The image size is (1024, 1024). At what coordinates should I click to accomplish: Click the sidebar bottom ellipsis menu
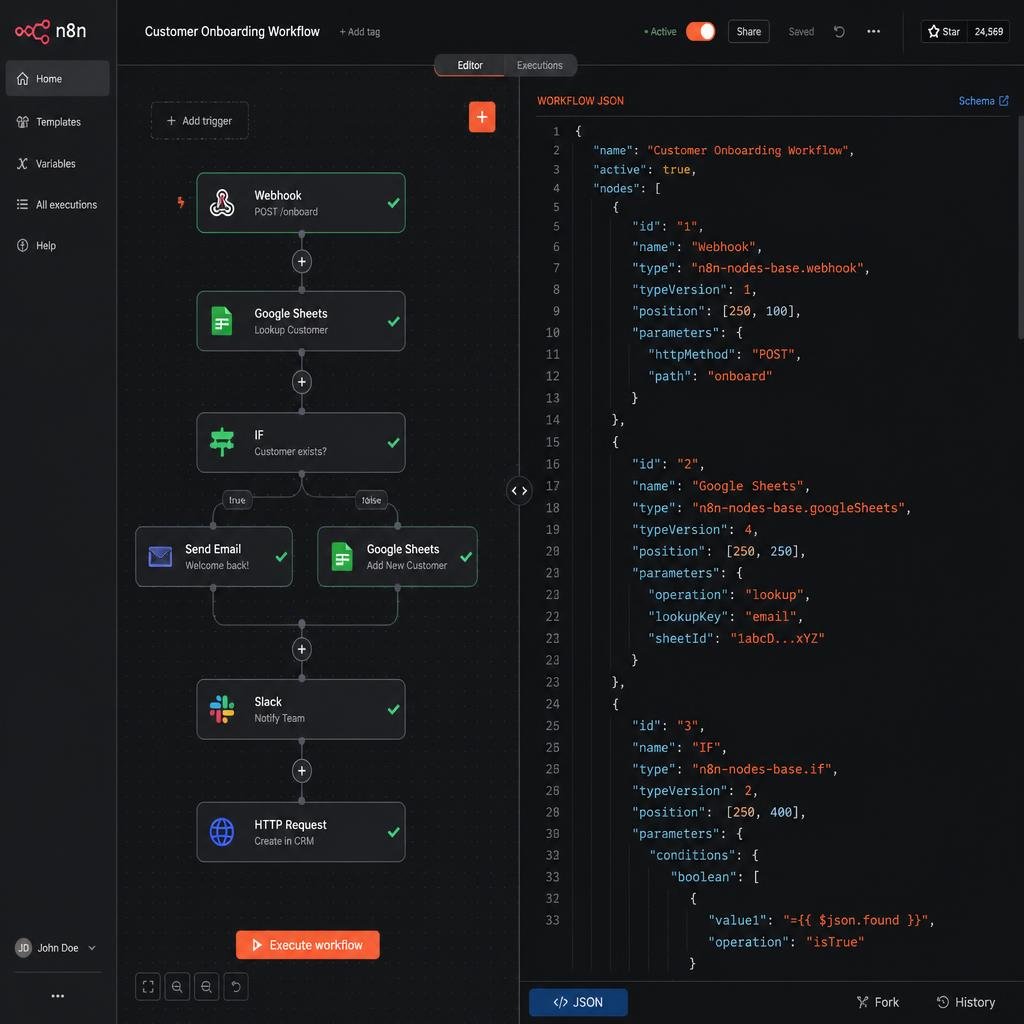pyautogui.click(x=57, y=996)
